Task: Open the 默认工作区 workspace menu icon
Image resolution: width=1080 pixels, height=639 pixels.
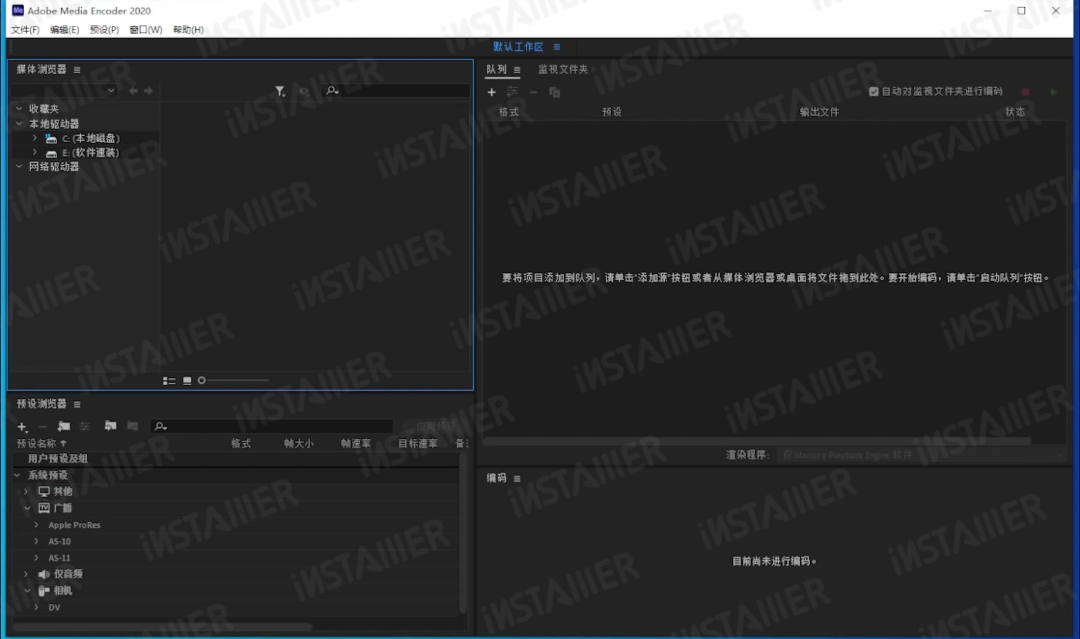Action: point(557,47)
